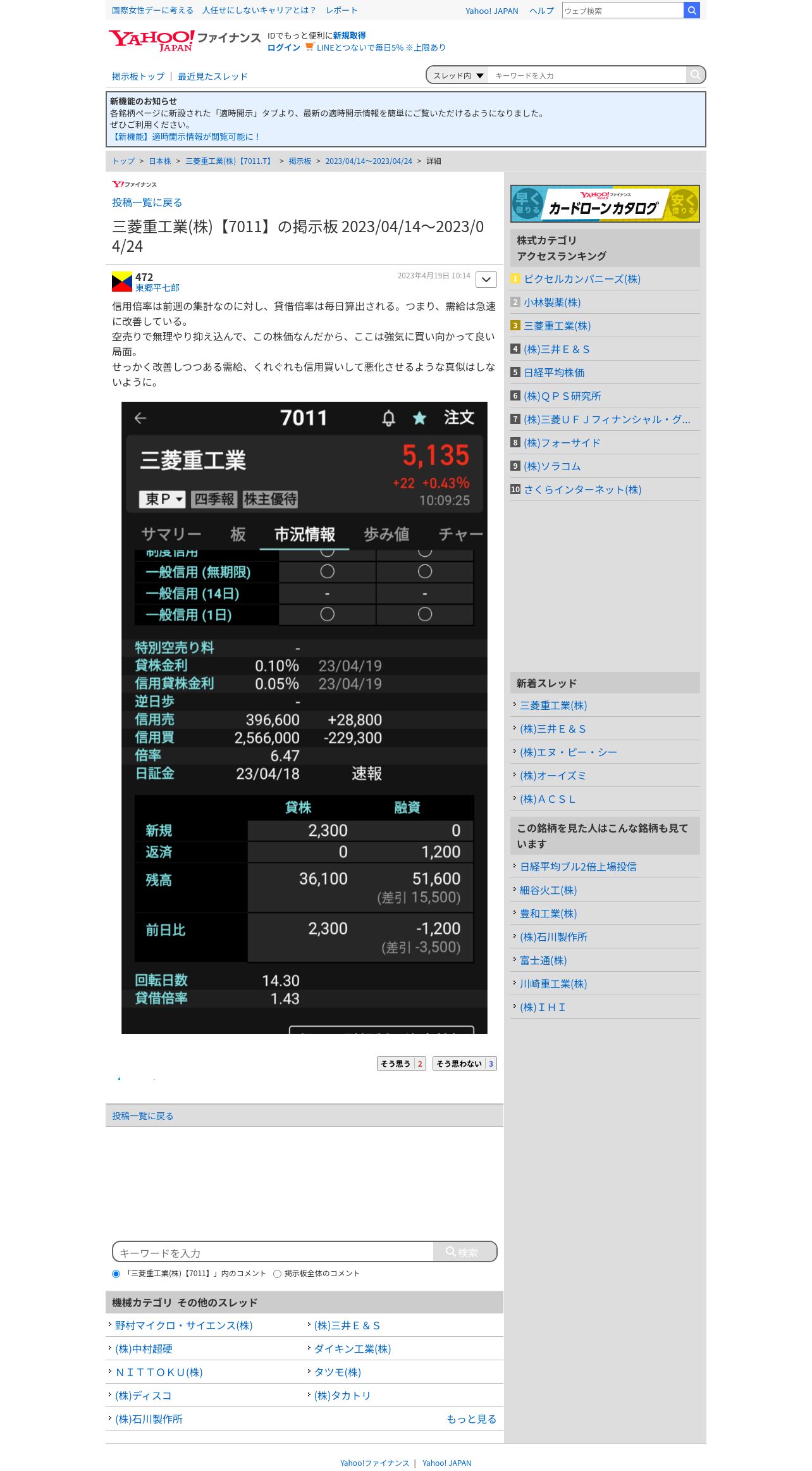Click the bottom 検索 button
Viewport: 812px width, 1471px height.
click(465, 1251)
